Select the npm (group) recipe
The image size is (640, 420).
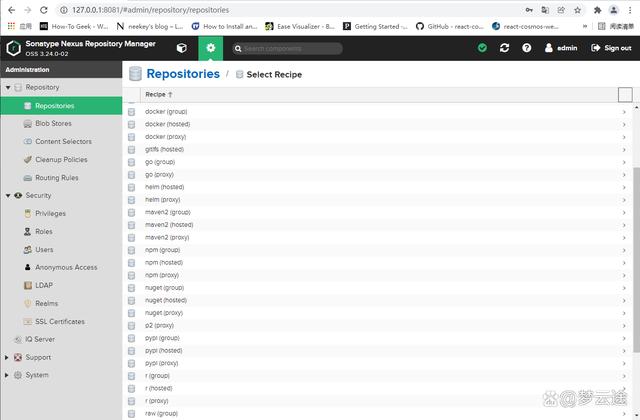[378, 250]
